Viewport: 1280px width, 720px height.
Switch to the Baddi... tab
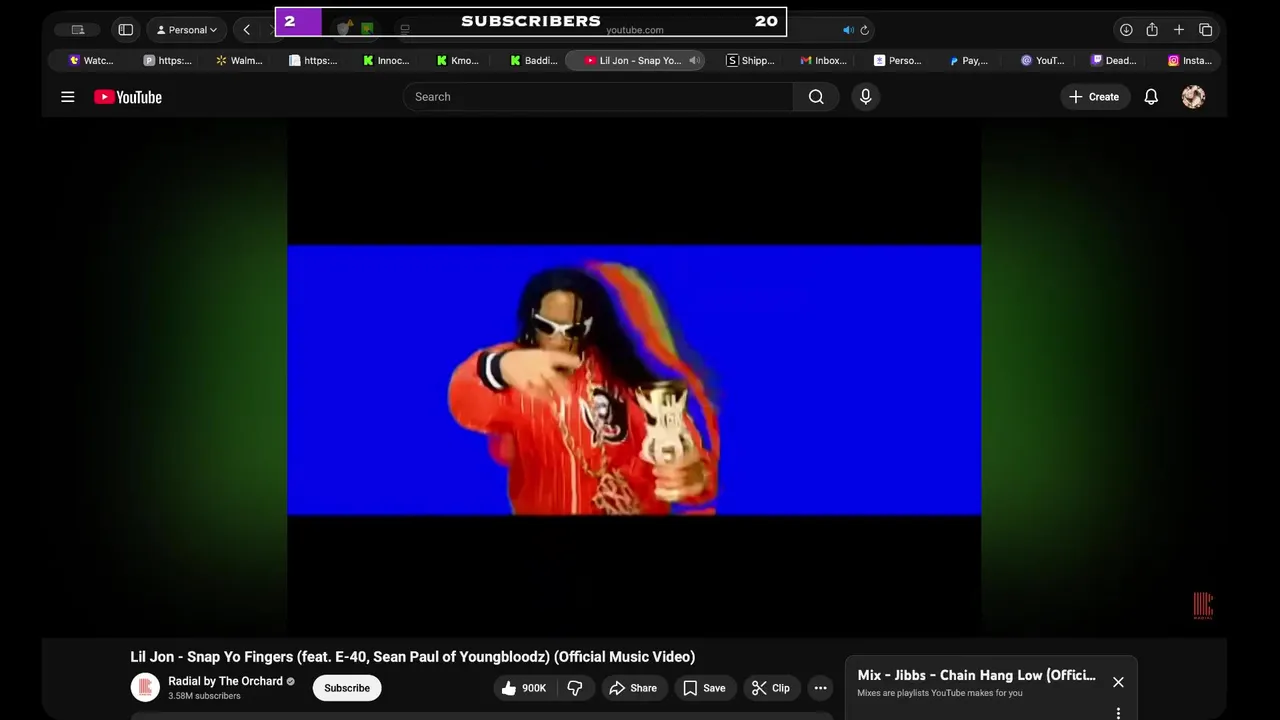click(x=533, y=61)
